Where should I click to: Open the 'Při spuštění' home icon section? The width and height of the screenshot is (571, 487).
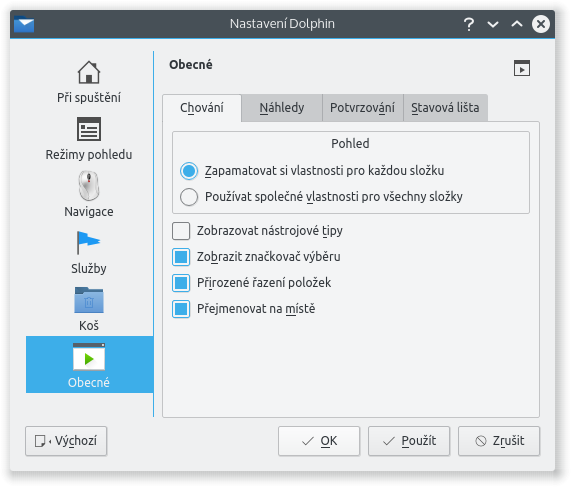point(89,82)
